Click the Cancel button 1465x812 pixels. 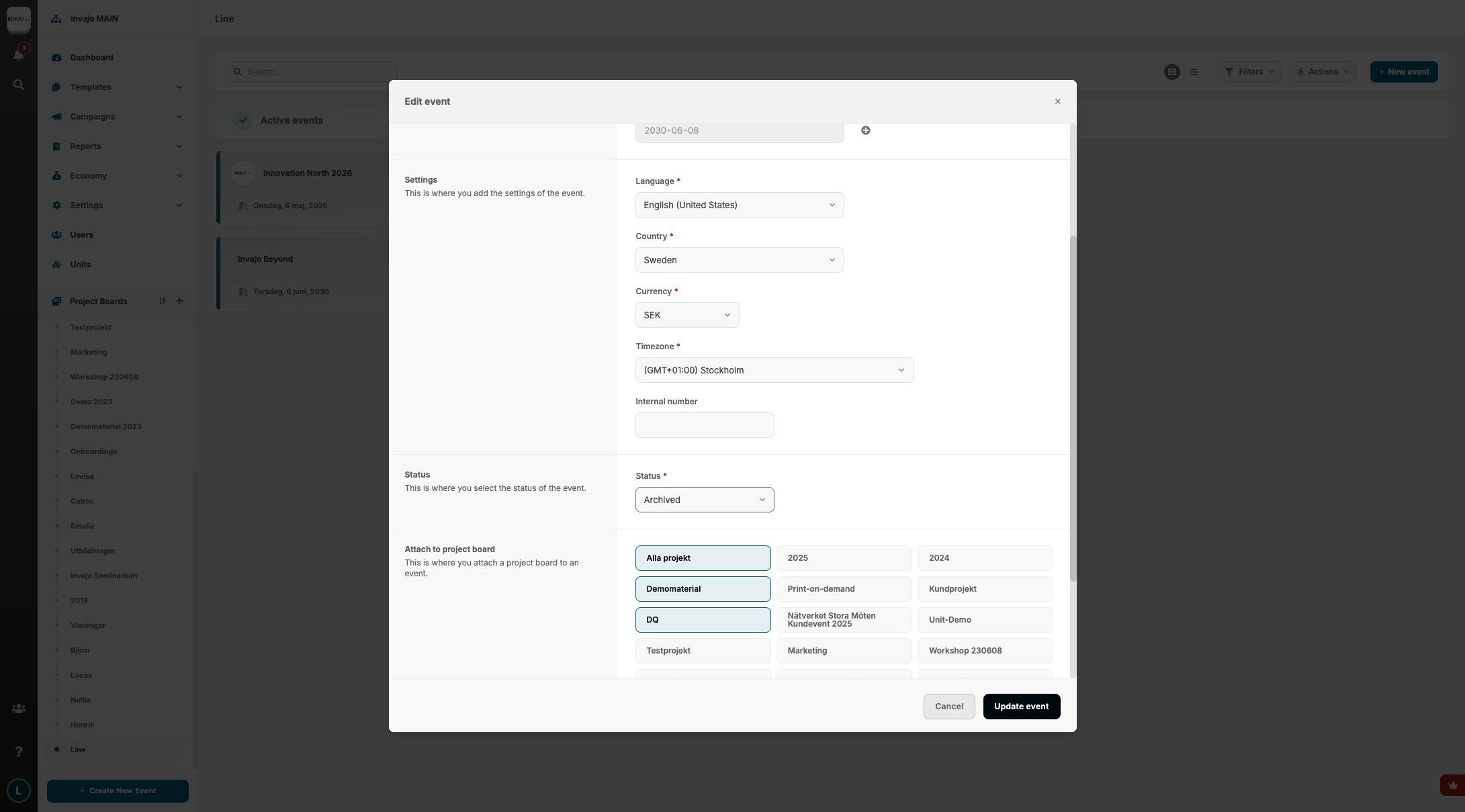point(948,707)
